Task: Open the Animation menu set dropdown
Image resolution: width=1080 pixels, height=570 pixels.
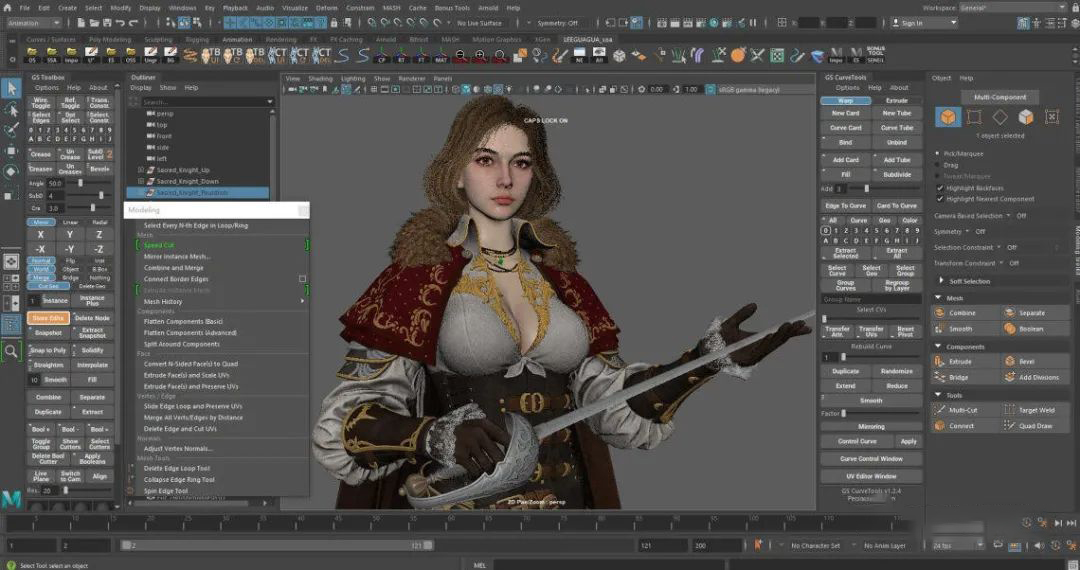Action: (34, 23)
